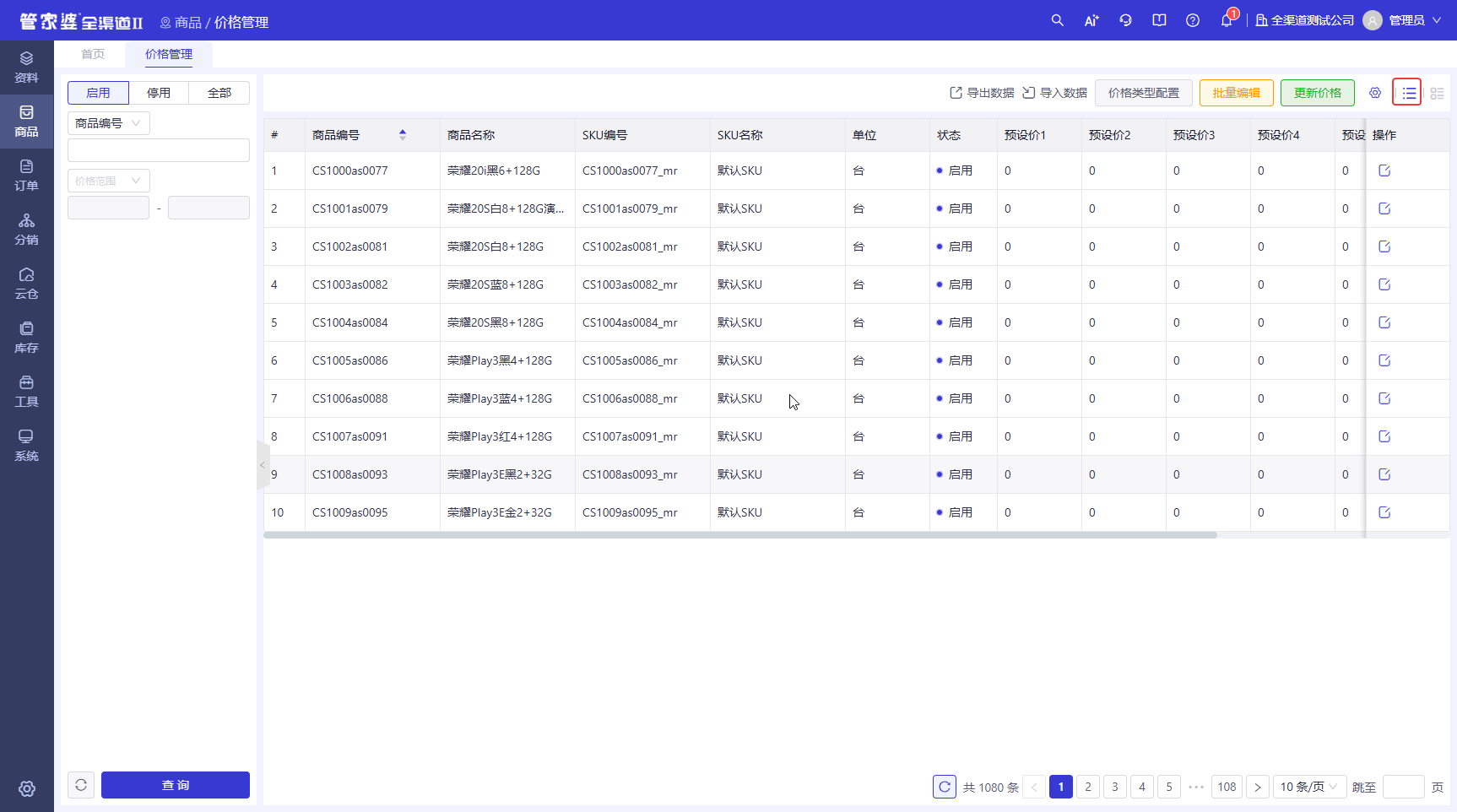1457x812 pixels.
Task: Open the 云仓 sidebar module
Action: click(26, 284)
